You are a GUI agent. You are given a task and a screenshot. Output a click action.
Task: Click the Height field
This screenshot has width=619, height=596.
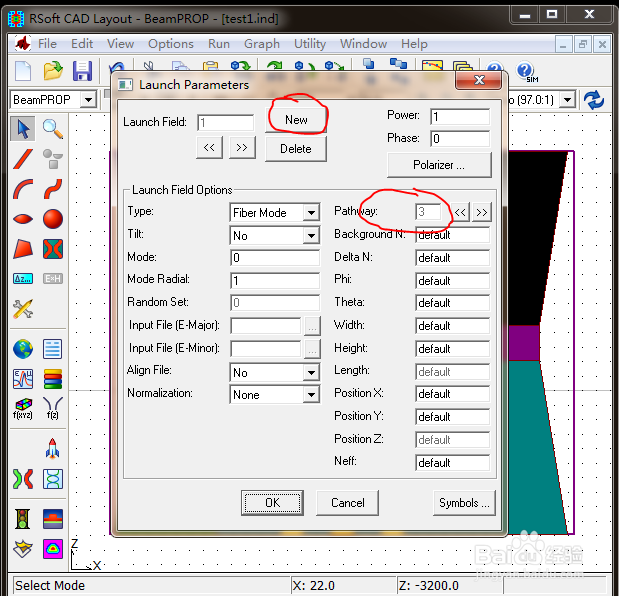coord(452,349)
